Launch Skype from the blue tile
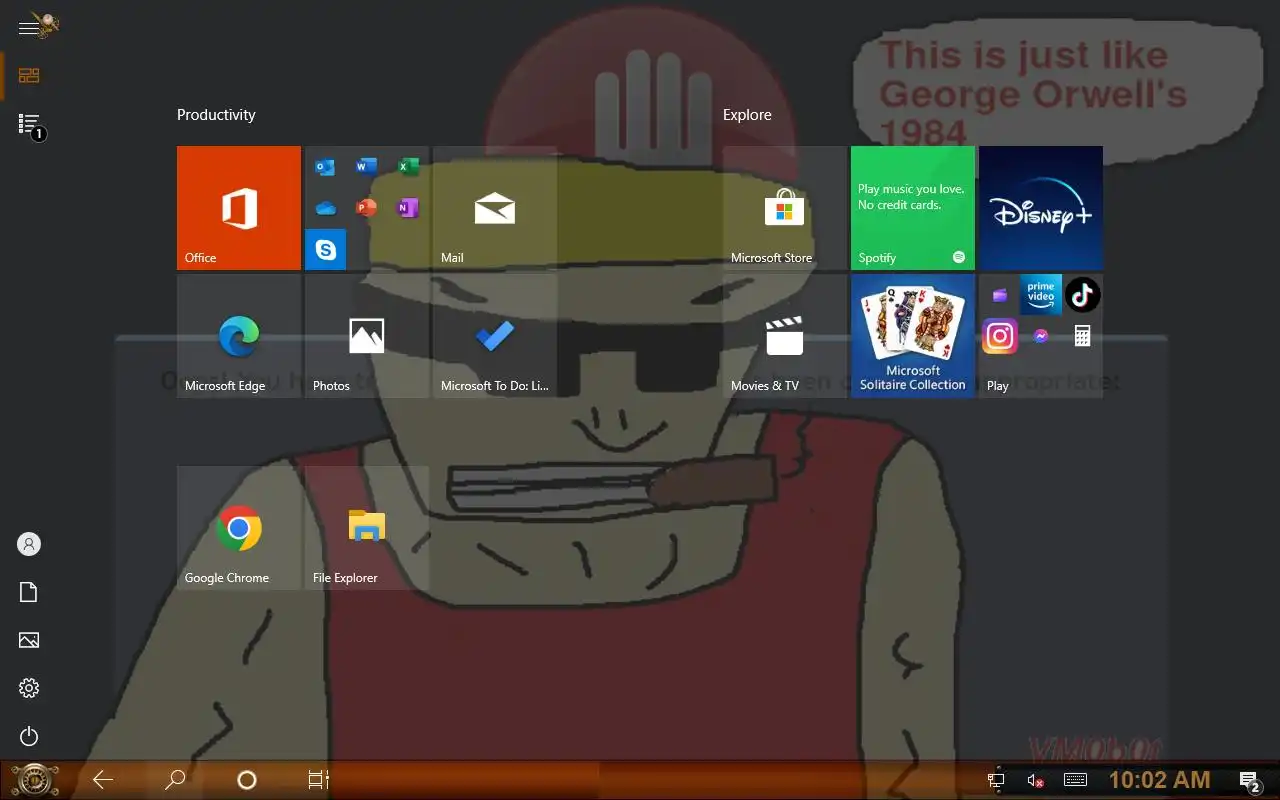This screenshot has height=800, width=1280. (x=325, y=249)
